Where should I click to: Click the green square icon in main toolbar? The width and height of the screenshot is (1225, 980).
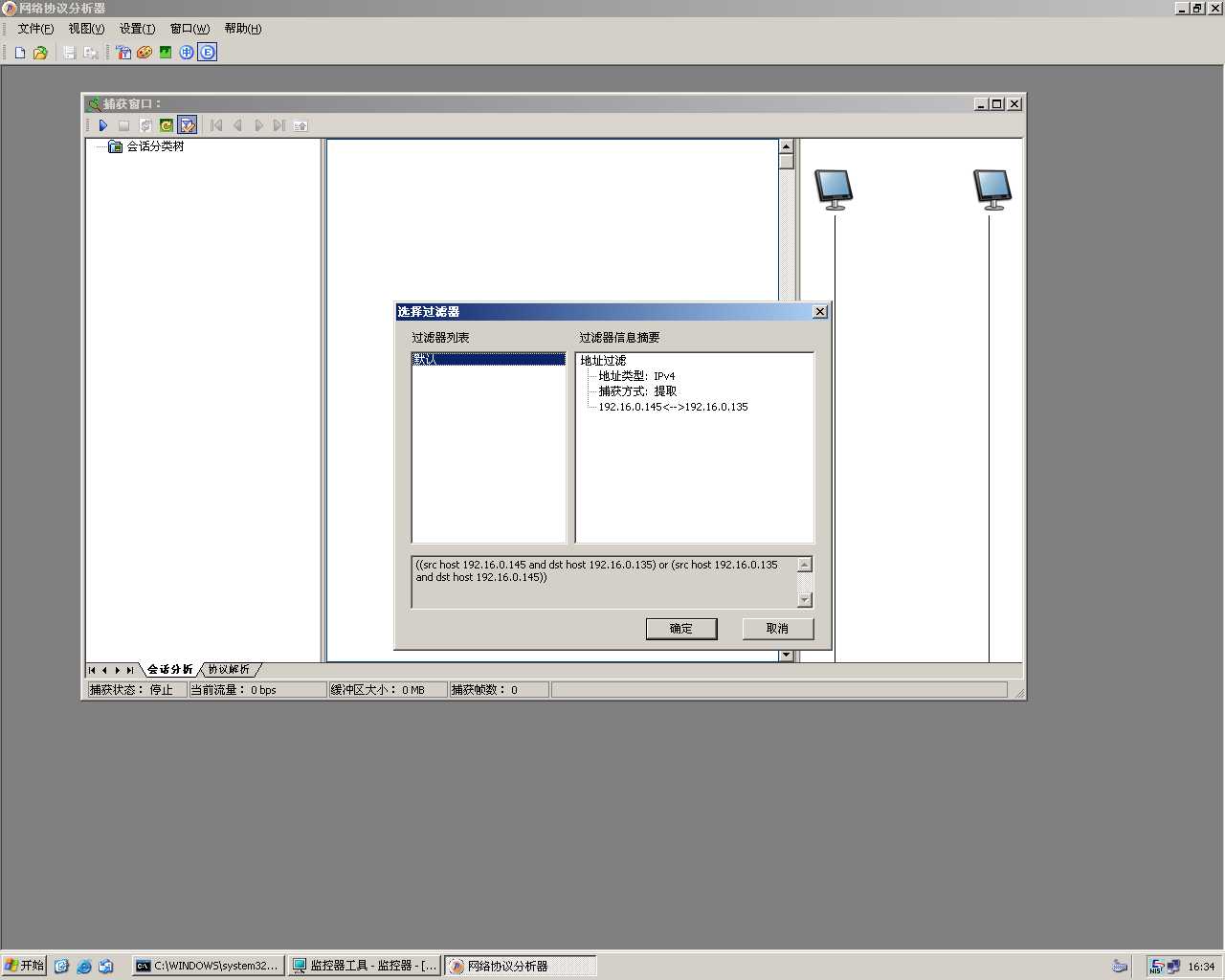166,53
